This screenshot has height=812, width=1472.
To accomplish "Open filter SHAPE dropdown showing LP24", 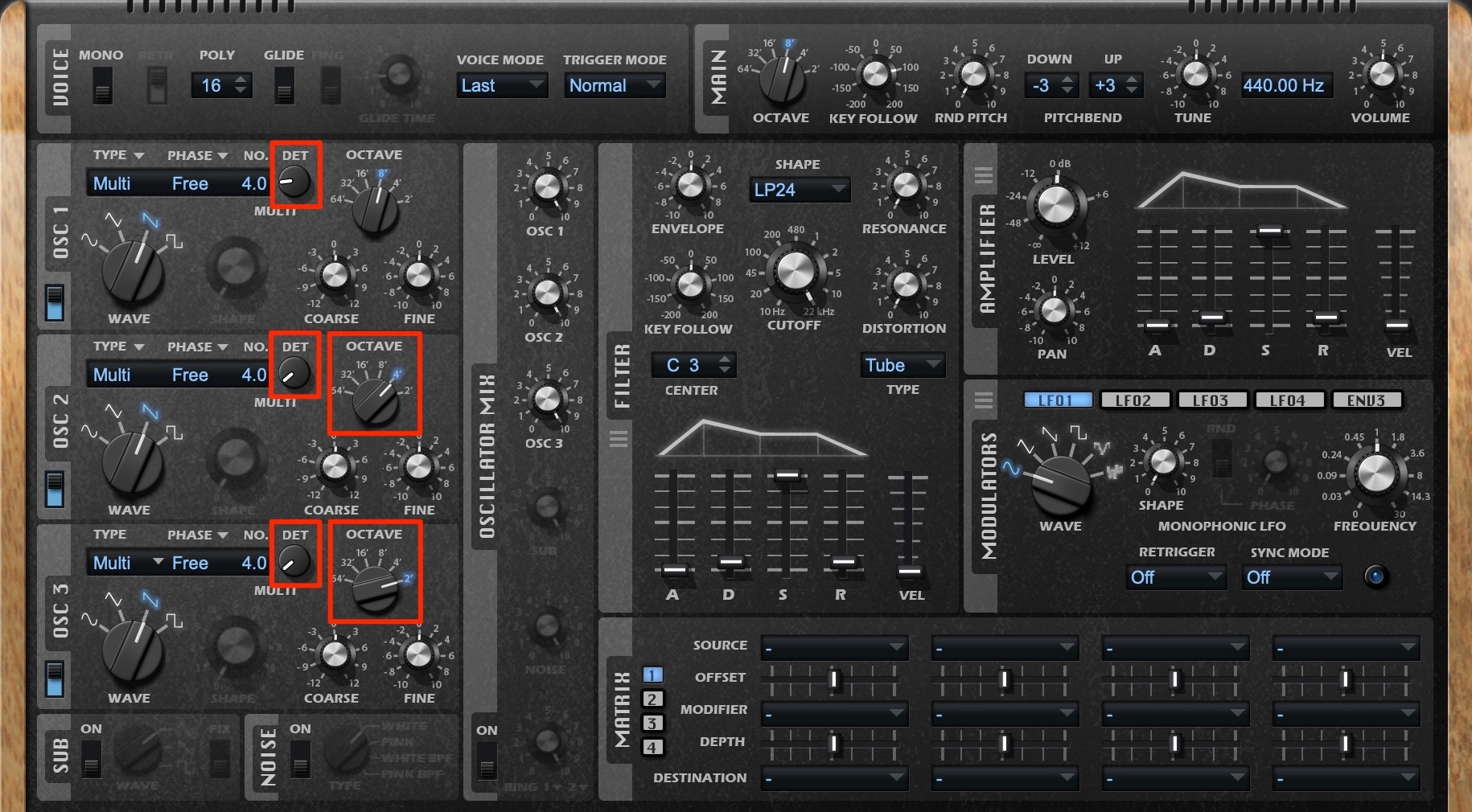I will 800,190.
